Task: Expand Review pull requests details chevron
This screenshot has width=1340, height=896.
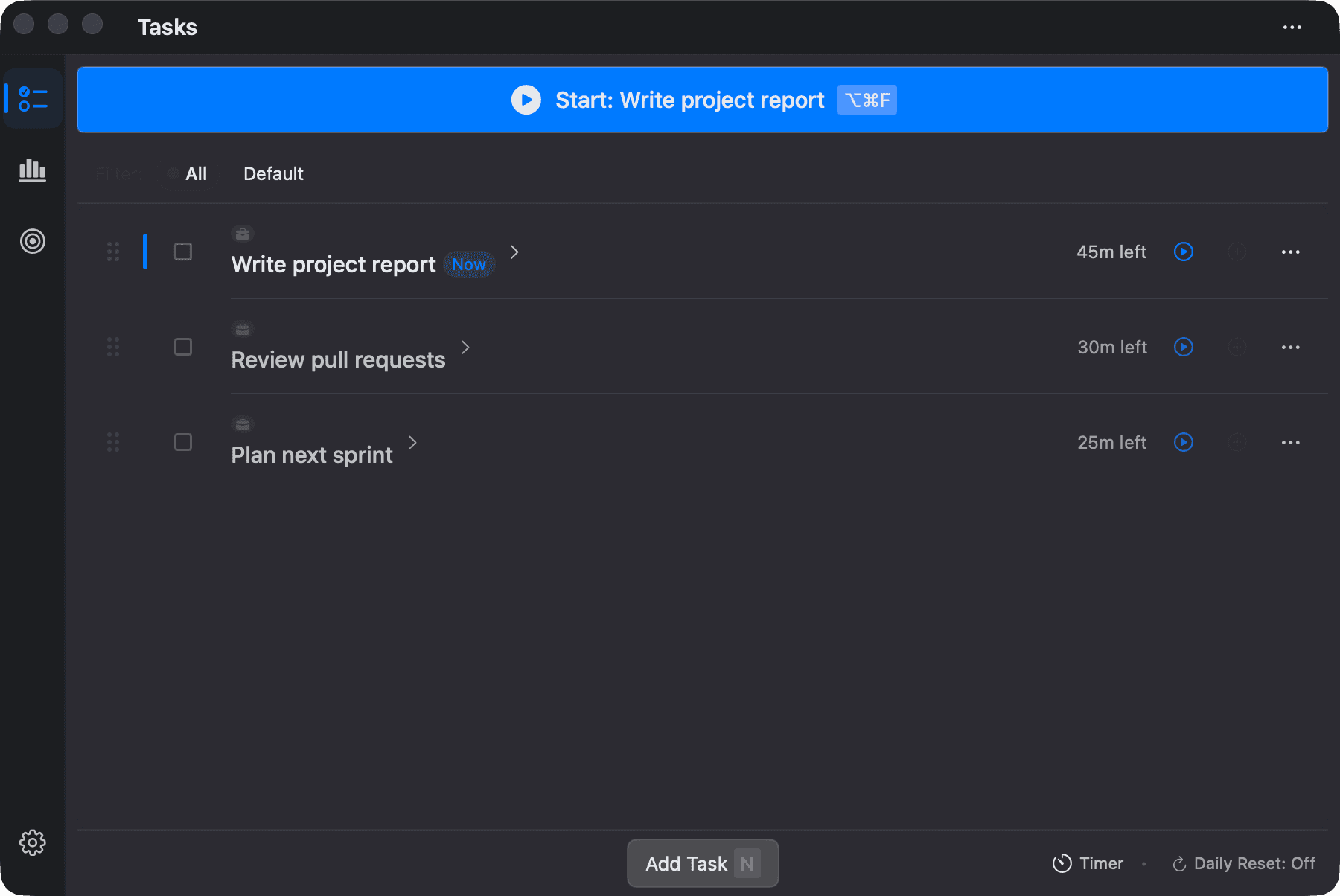Action: [465, 347]
